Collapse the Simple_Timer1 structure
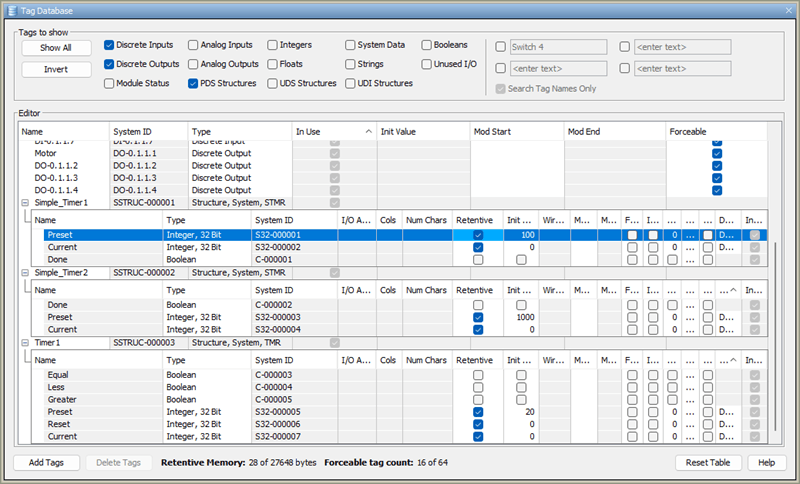 coord(24,202)
